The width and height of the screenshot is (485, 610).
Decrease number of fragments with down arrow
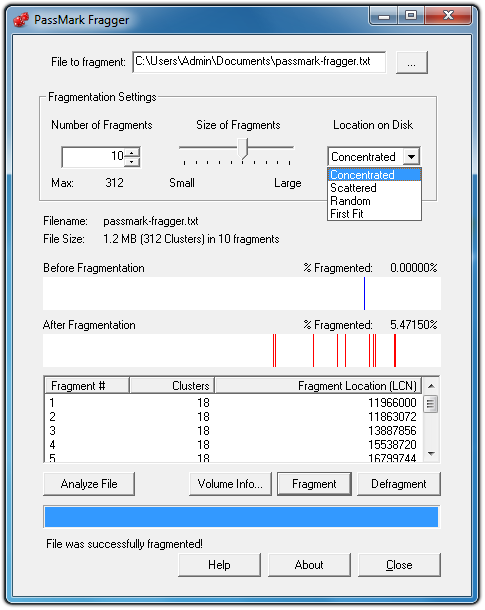point(132,162)
